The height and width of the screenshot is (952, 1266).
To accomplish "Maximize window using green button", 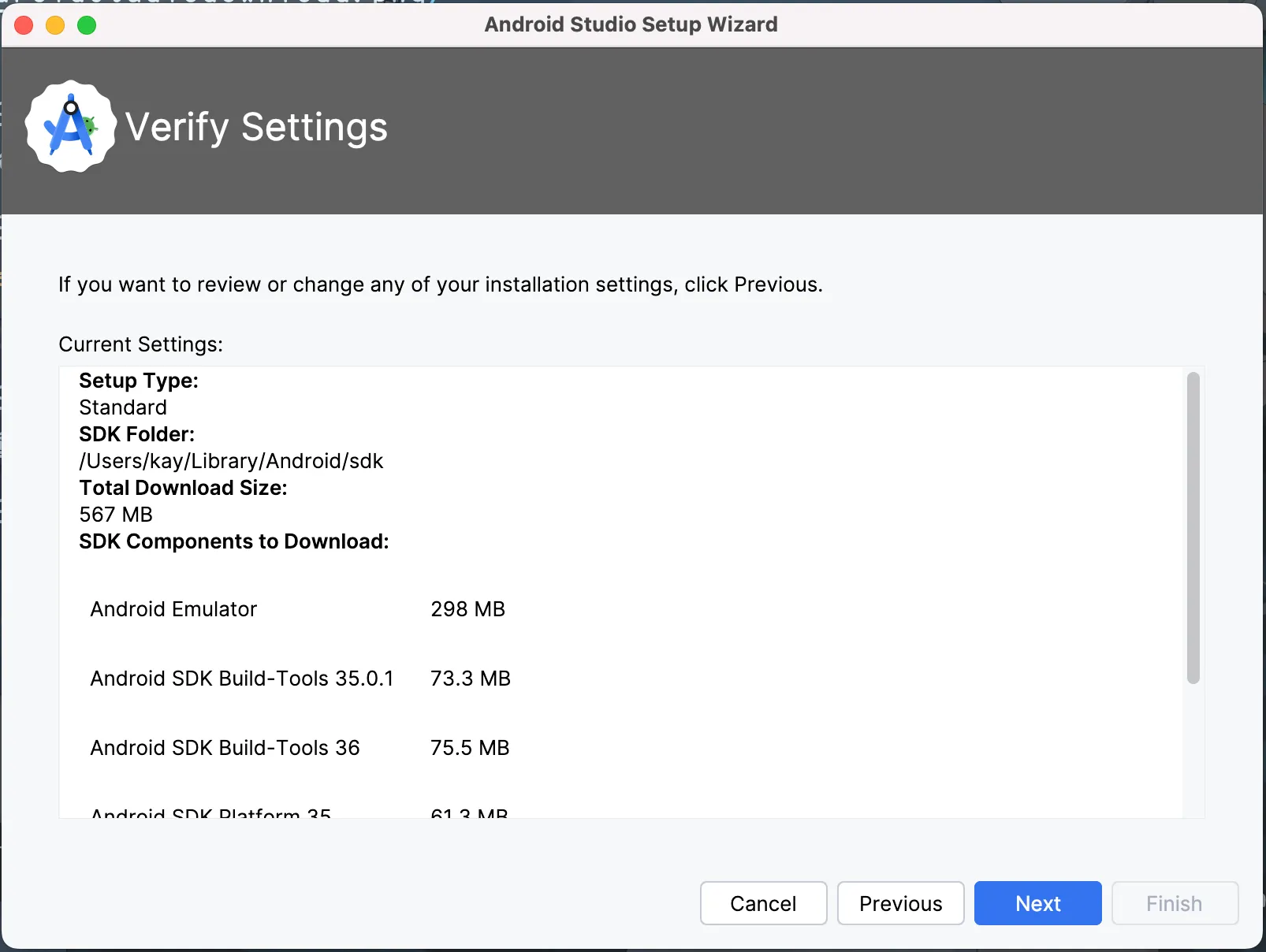I will 87,25.
